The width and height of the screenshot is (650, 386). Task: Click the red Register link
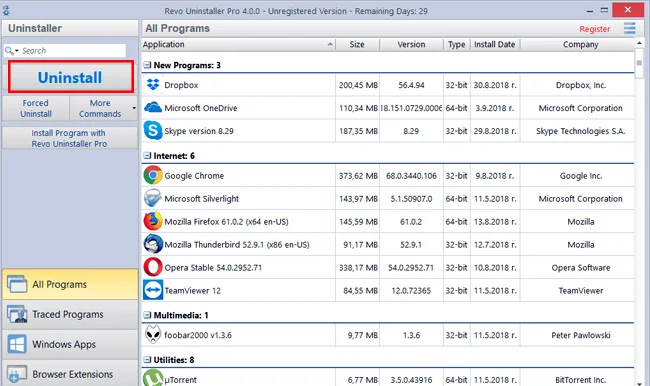(x=594, y=29)
